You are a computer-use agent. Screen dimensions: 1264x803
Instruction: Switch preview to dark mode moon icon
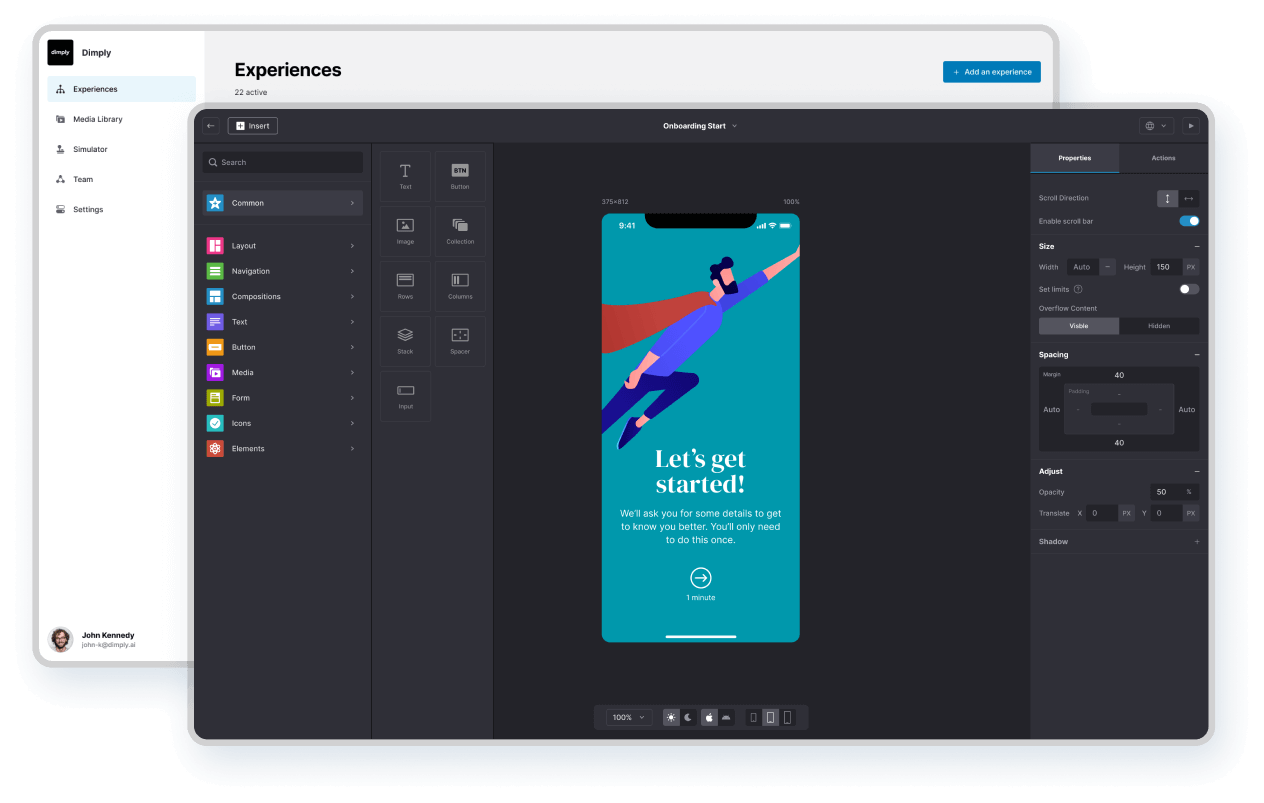(688, 717)
